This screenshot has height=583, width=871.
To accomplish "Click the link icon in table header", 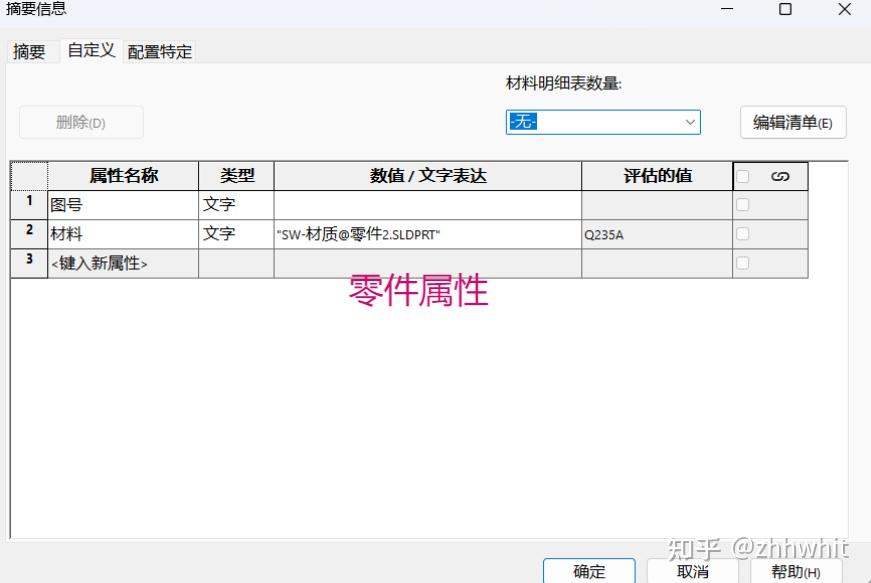I will pos(780,177).
